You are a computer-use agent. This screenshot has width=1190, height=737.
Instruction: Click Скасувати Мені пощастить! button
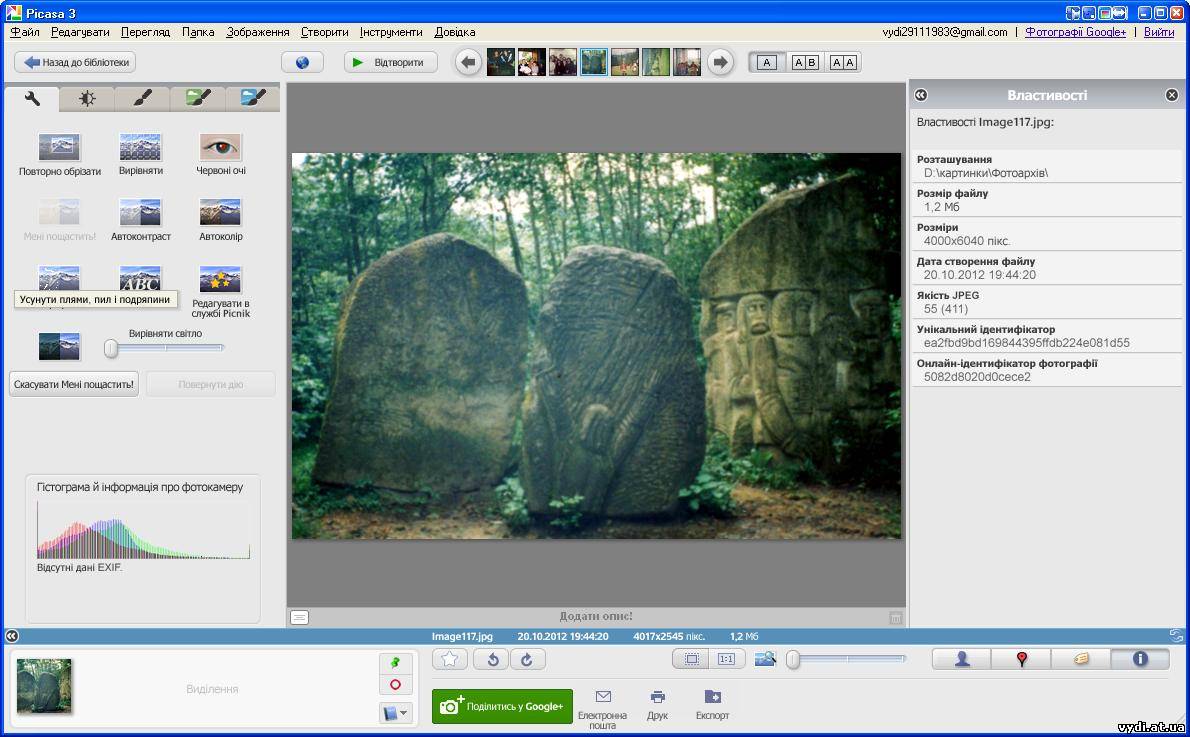(74, 384)
